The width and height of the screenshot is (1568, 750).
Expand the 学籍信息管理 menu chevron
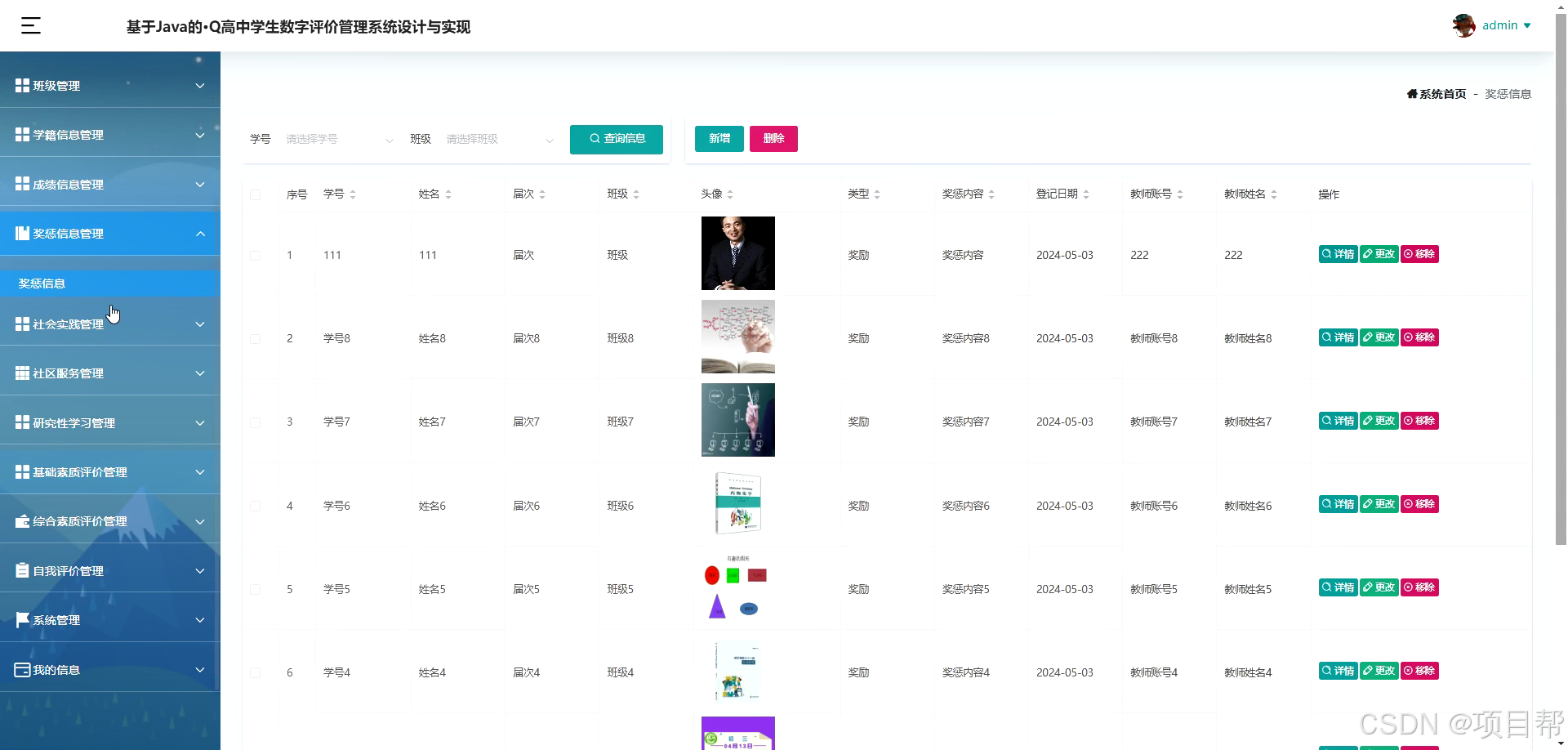point(200,135)
